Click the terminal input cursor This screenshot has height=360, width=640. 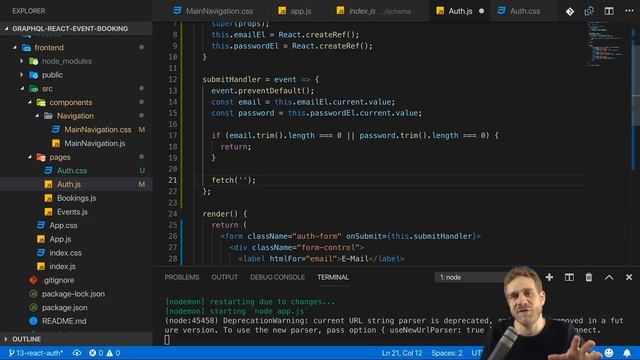167,340
